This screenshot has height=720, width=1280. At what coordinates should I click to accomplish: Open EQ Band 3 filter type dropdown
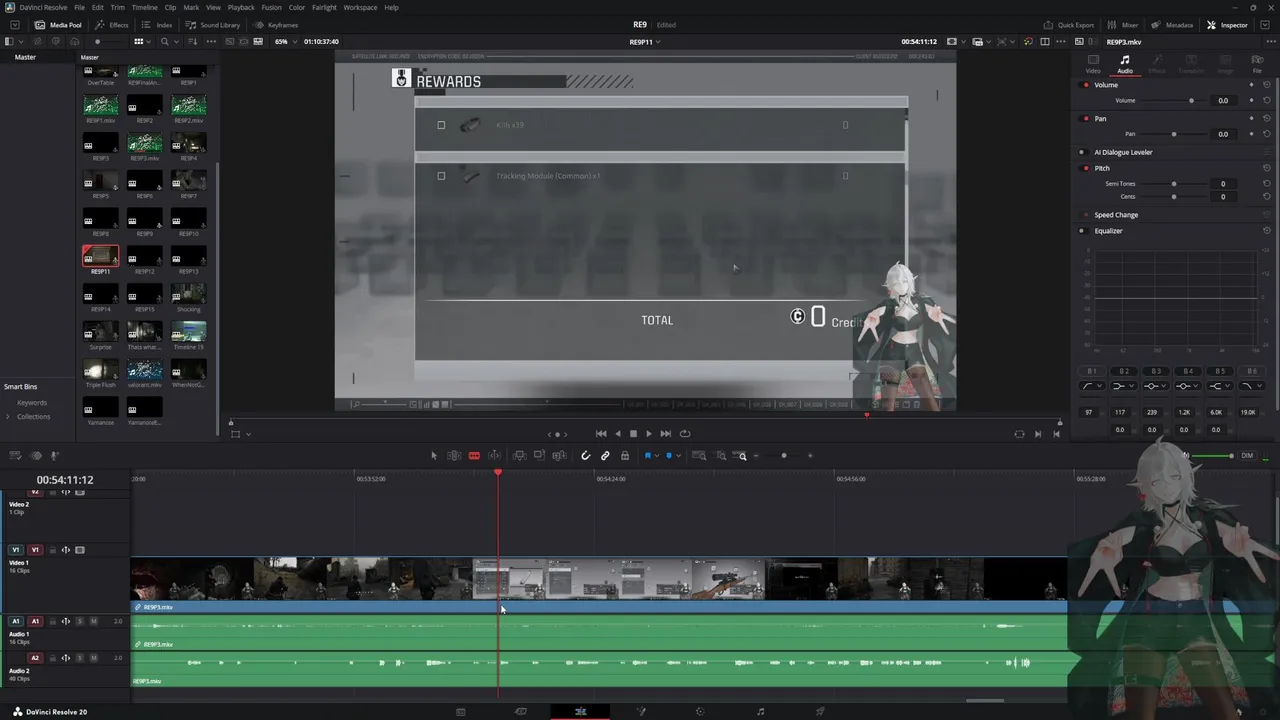point(1155,386)
